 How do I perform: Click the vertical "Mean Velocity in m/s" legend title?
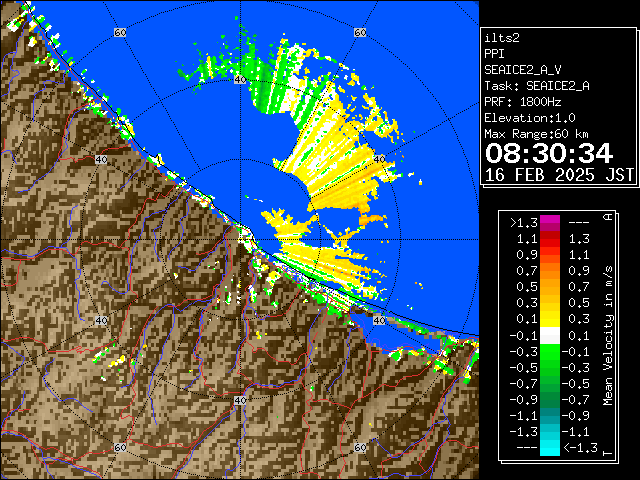[x=608, y=336]
